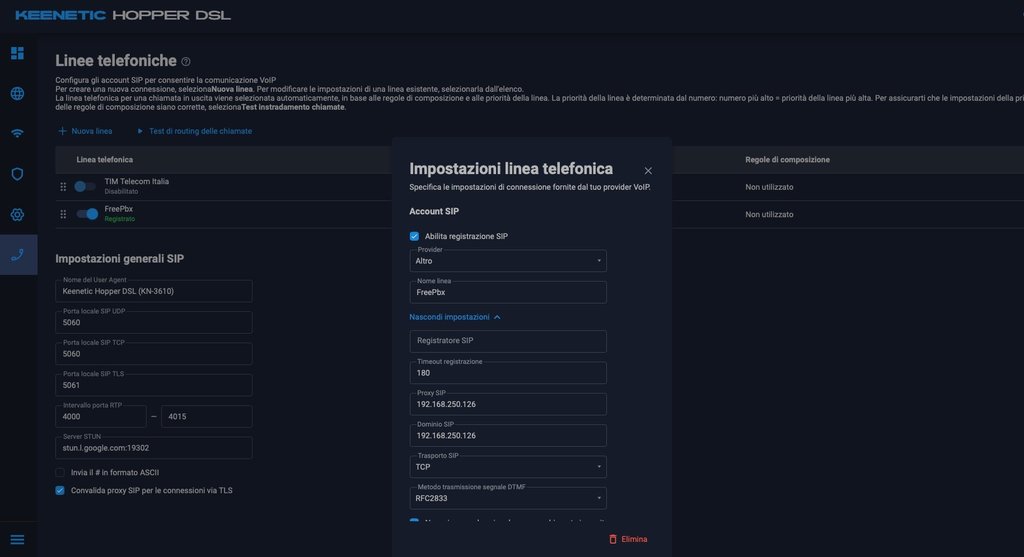This screenshot has height=557, width=1024.
Task: Enable the TIM Telecom Italia line toggle
Action: tap(86, 186)
